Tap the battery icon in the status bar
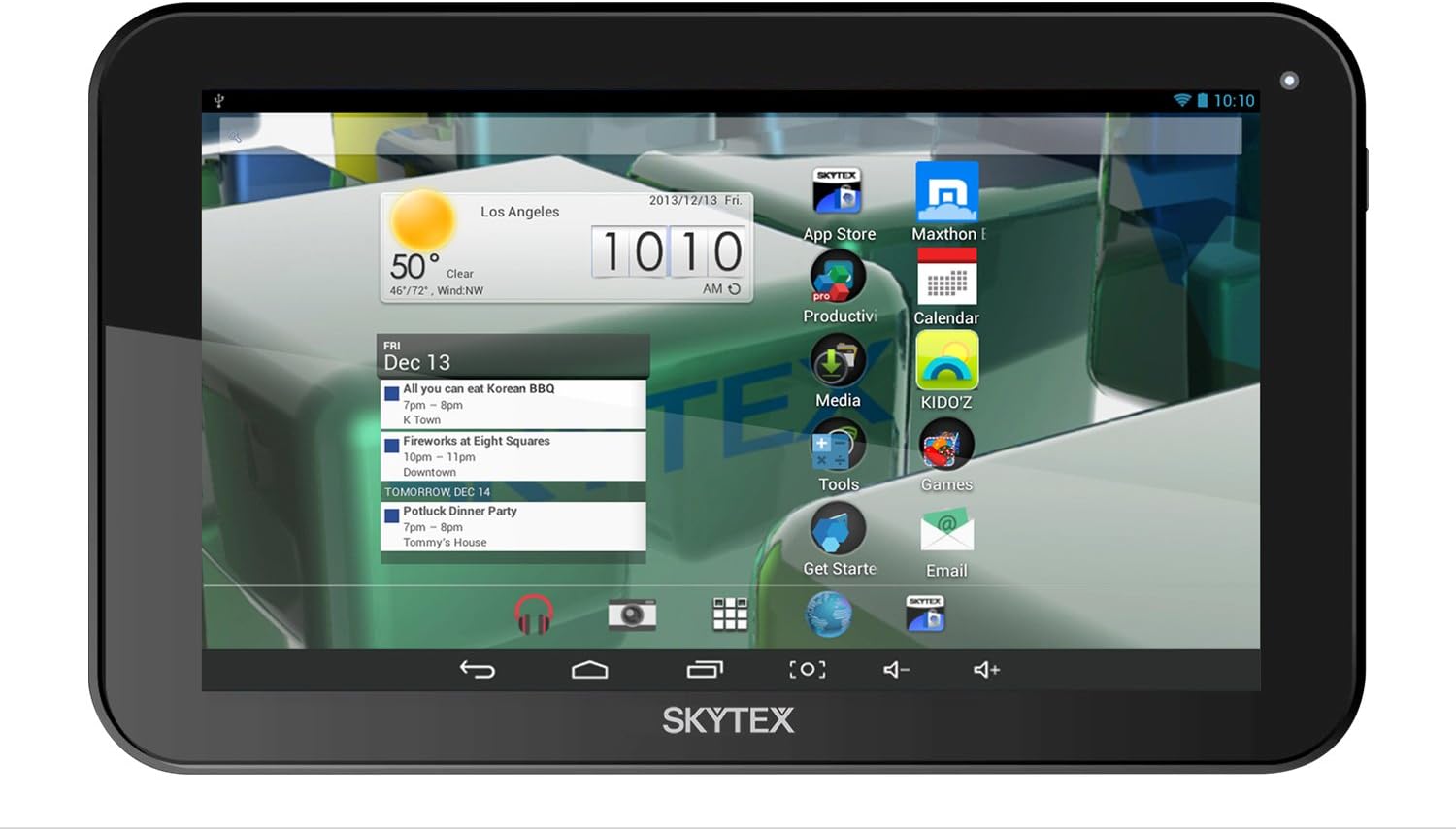Image resolution: width=1456 pixels, height=831 pixels. click(1203, 100)
